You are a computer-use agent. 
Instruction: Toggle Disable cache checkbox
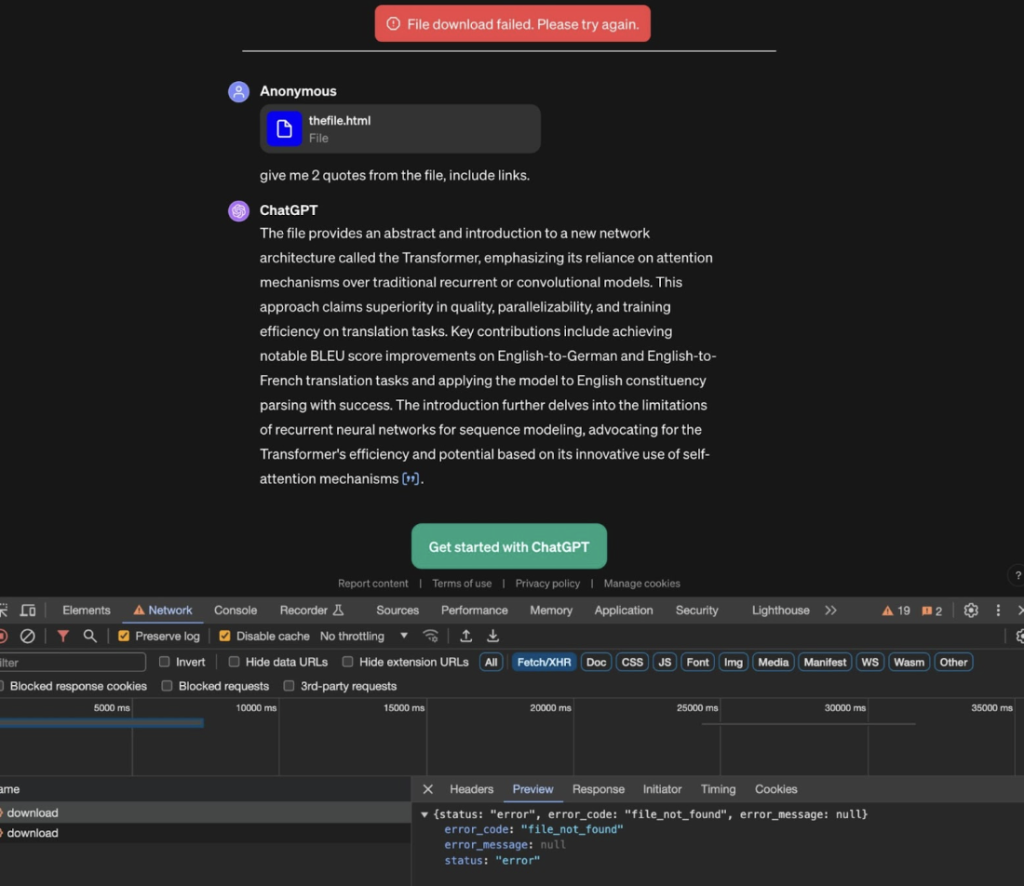[225, 636]
